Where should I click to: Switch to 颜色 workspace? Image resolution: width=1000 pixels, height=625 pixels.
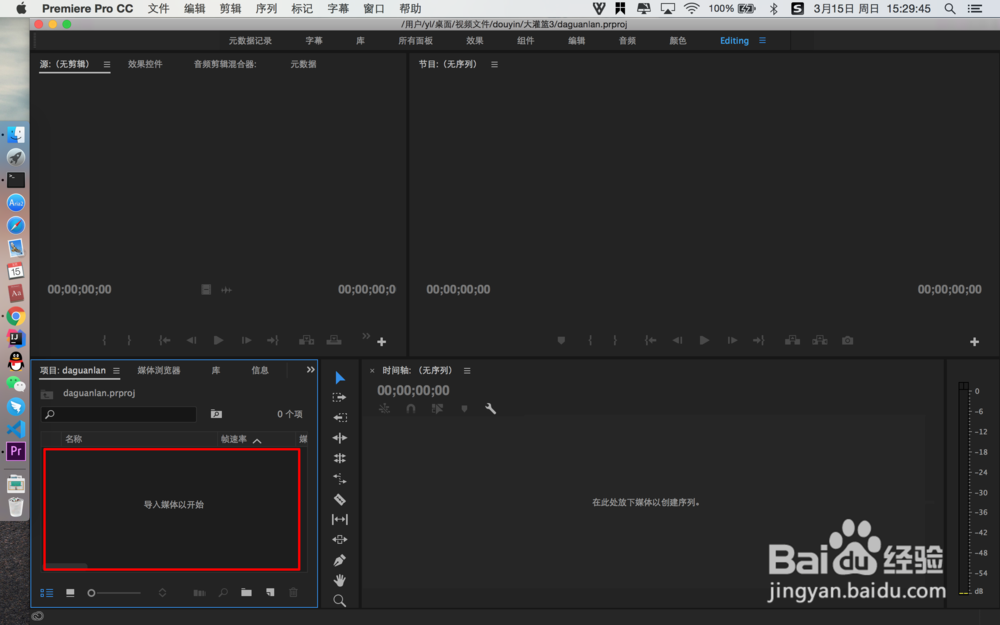678,40
